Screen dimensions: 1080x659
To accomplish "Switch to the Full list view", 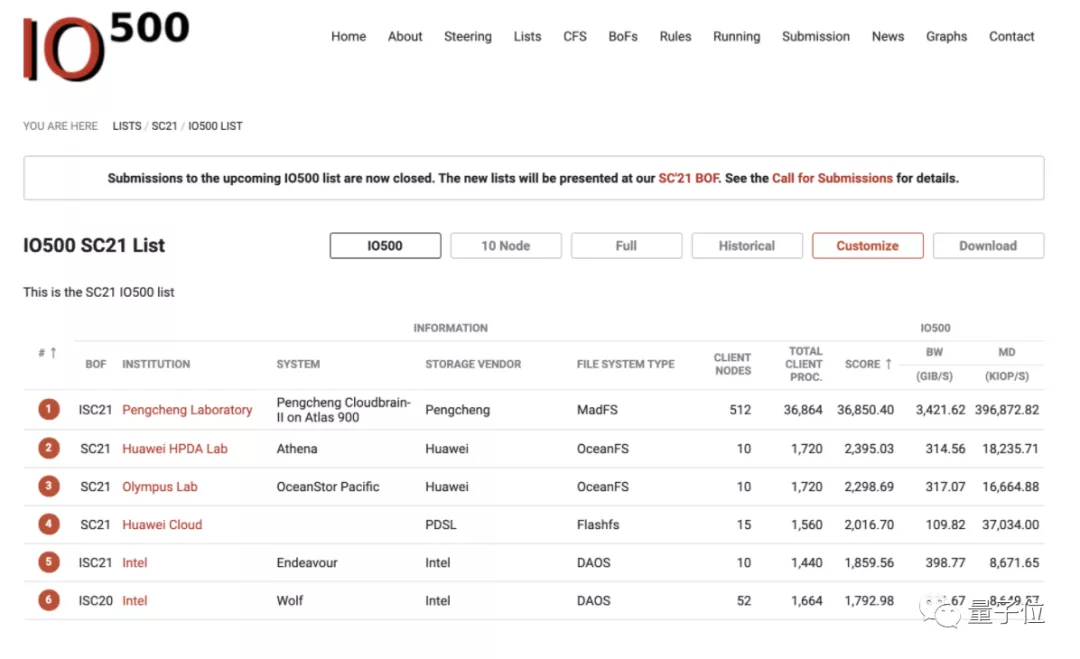I will click(626, 246).
